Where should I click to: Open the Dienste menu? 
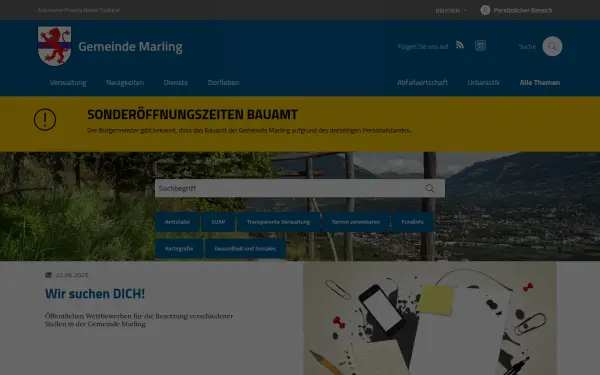[x=176, y=83]
